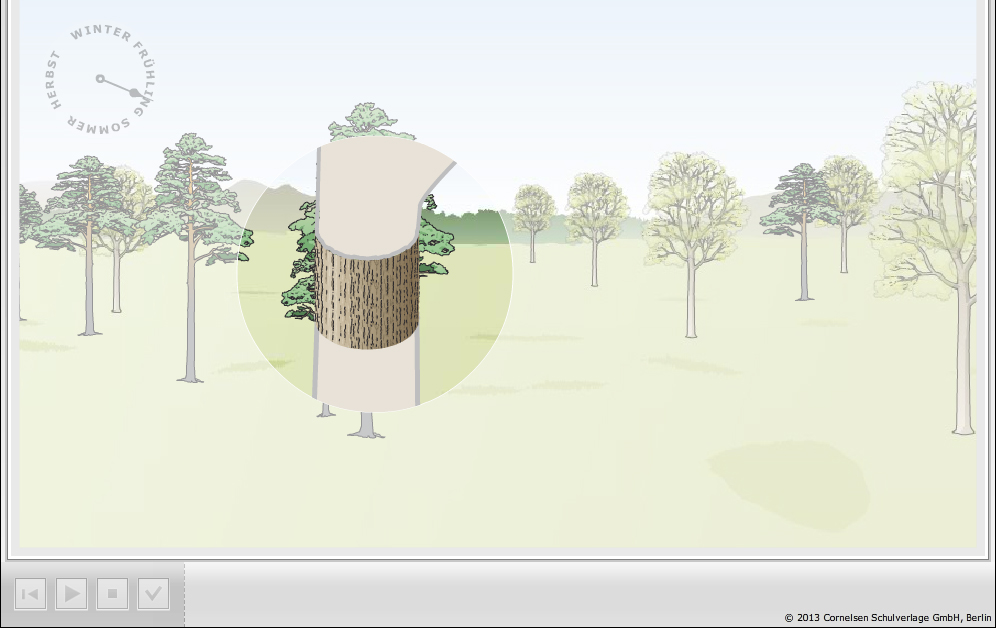
Task: Click the smallest deciduous tree right of magnifier
Action: pyautogui.click(x=533, y=215)
